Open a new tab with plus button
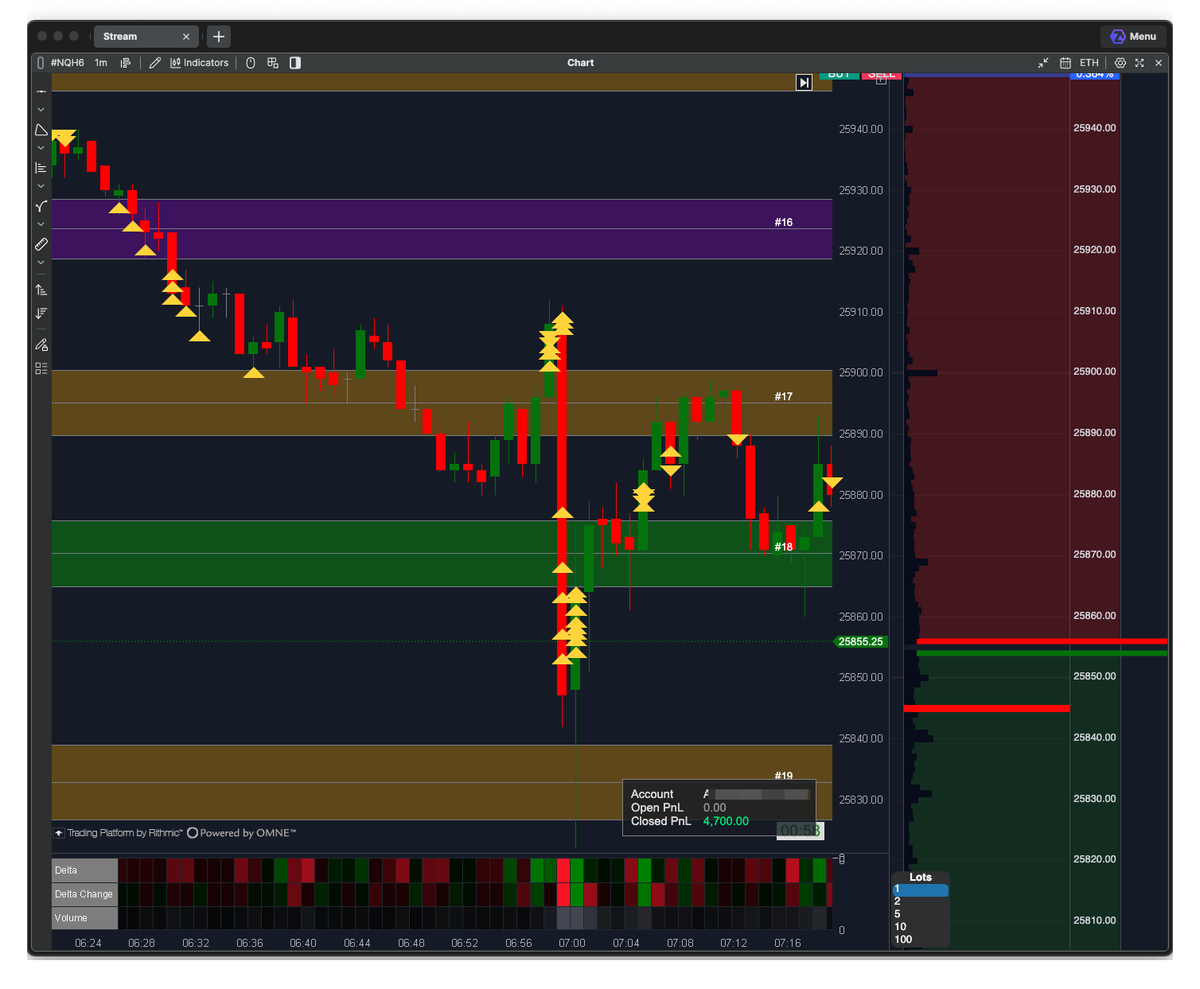Screen dimensions: 1200x989 pyautogui.click(x=219, y=36)
